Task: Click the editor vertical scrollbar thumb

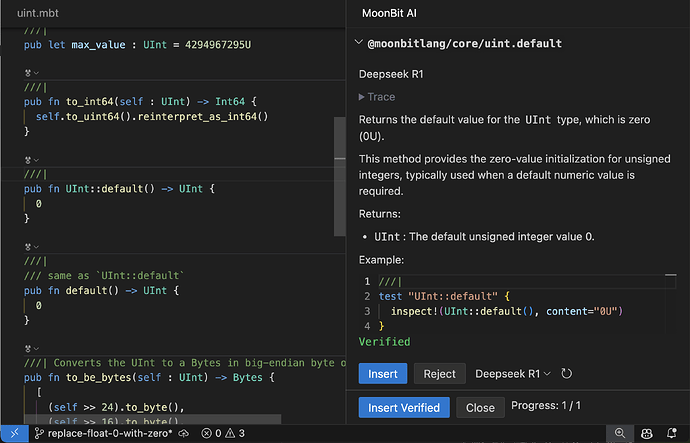Action: coord(339,176)
